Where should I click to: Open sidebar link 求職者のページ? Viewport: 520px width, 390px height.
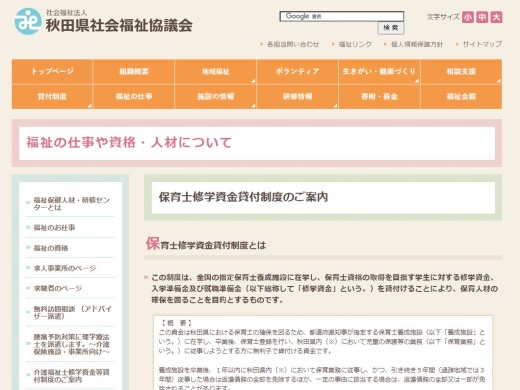point(58,288)
